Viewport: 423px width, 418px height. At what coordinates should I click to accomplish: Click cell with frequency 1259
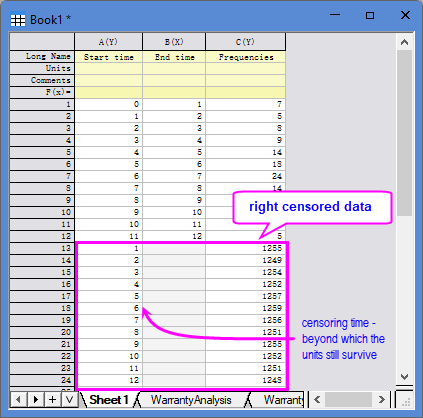click(x=245, y=308)
